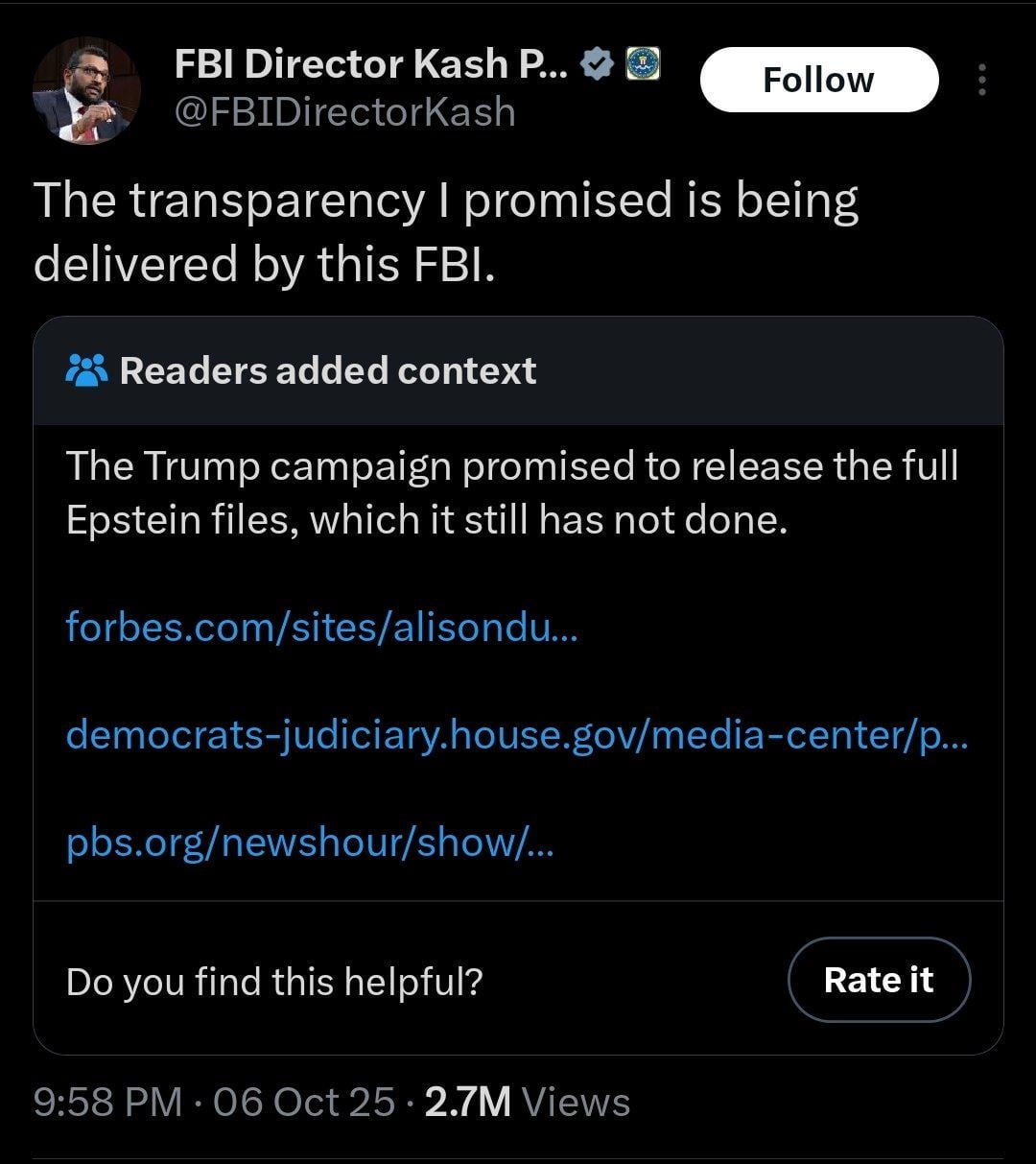Open the forbes.com article link
The width and height of the screenshot is (1036, 1164).
(x=321, y=628)
